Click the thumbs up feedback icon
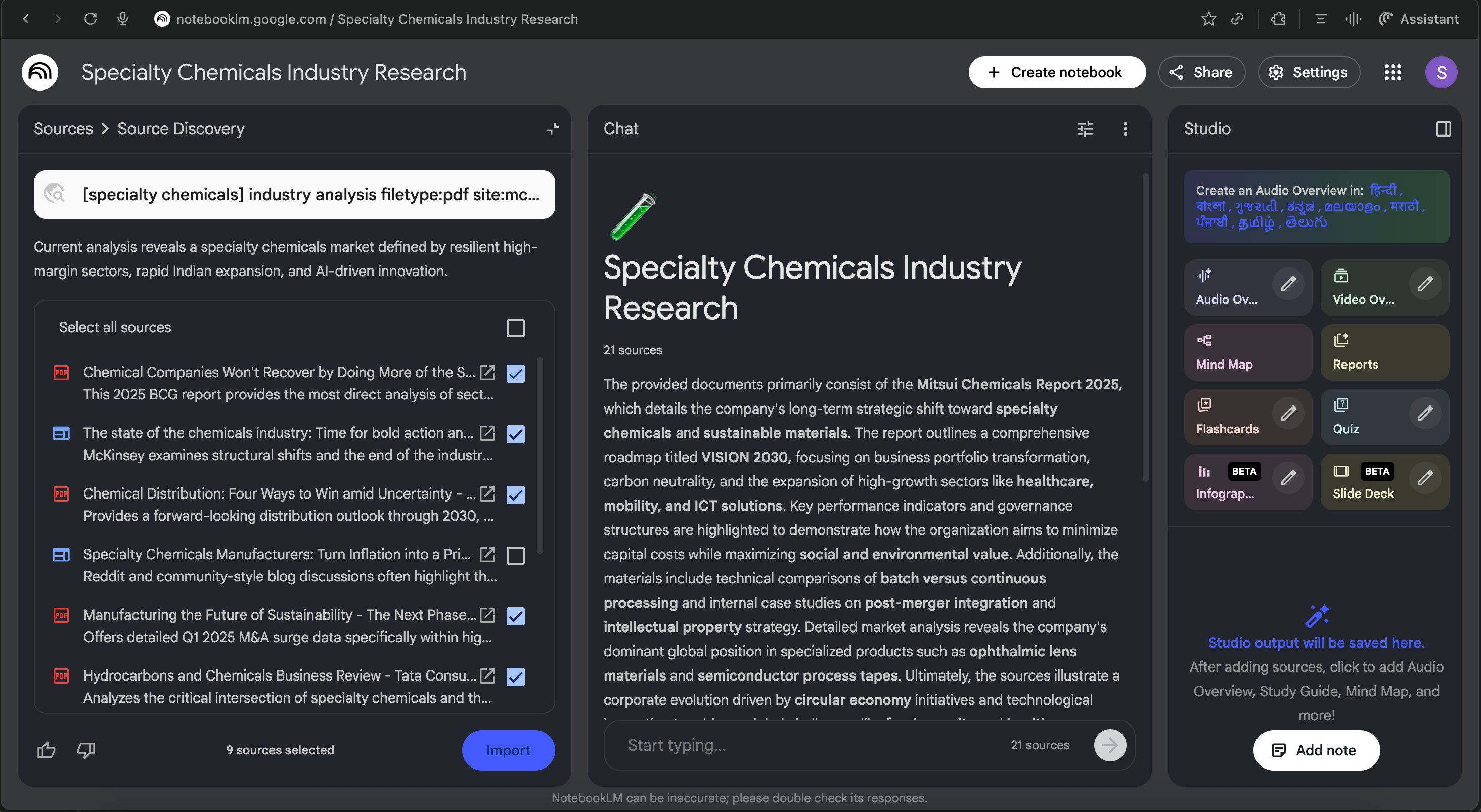1481x812 pixels. pyautogui.click(x=46, y=750)
